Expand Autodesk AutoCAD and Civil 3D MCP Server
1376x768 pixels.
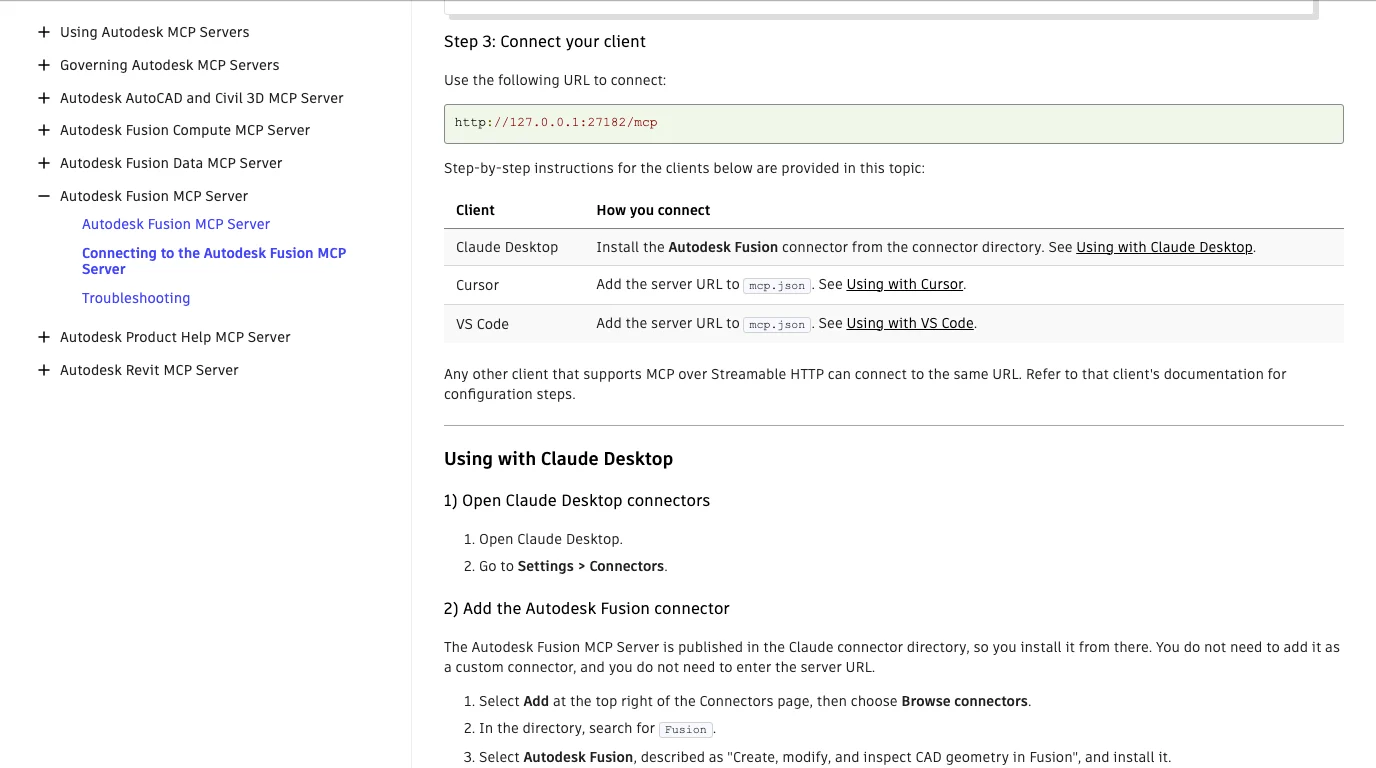click(x=43, y=98)
